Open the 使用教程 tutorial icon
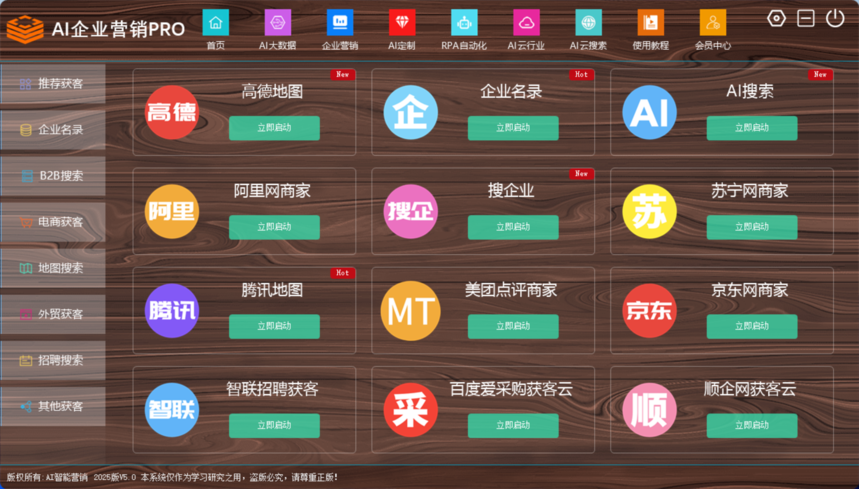The image size is (859, 489). 651,22
